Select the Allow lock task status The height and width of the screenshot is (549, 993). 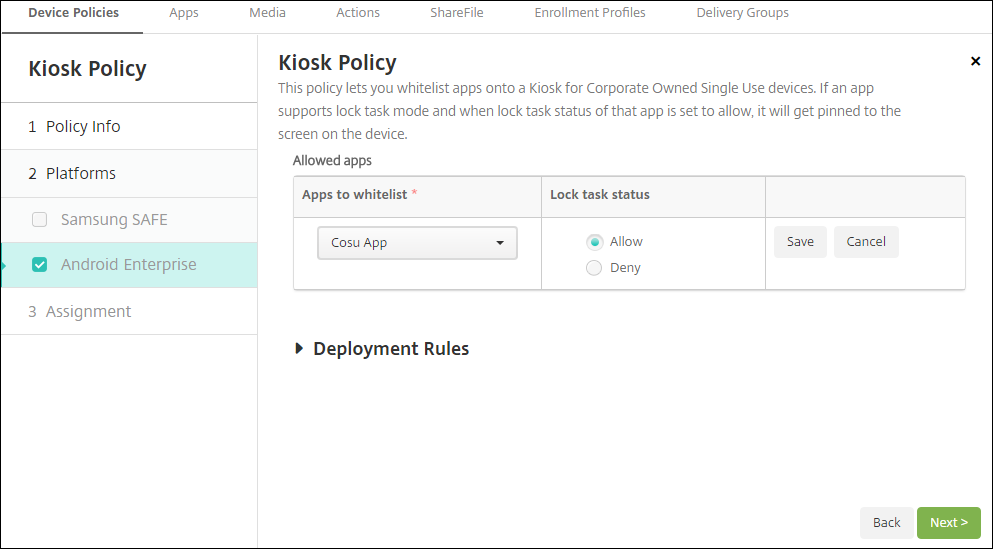[x=594, y=242]
